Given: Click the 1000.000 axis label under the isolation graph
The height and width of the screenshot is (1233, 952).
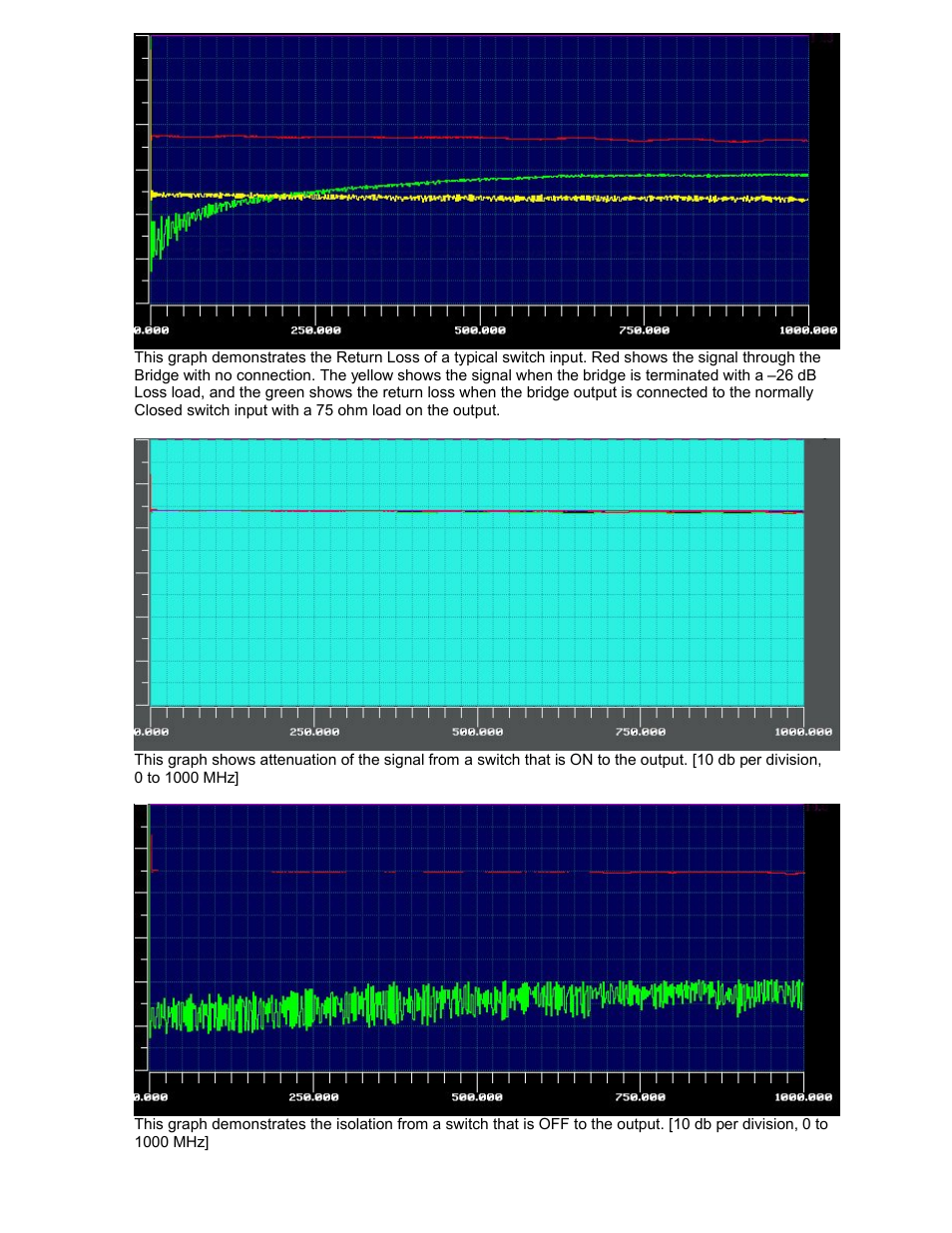Looking at the screenshot, I should [803, 1097].
